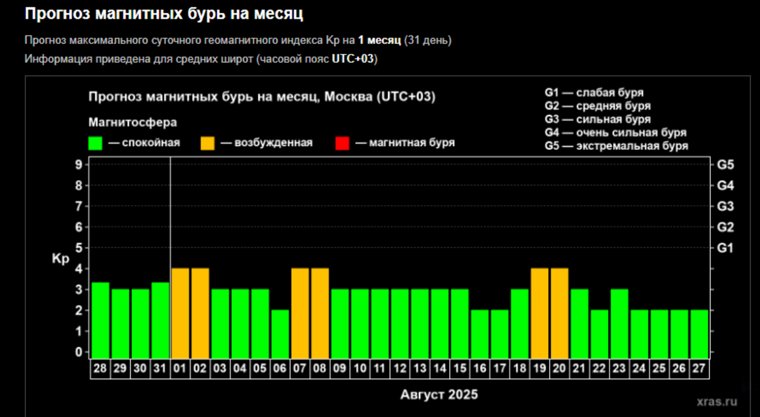Click the 'Август 2025' month label
The image size is (760, 417).
[439, 395]
